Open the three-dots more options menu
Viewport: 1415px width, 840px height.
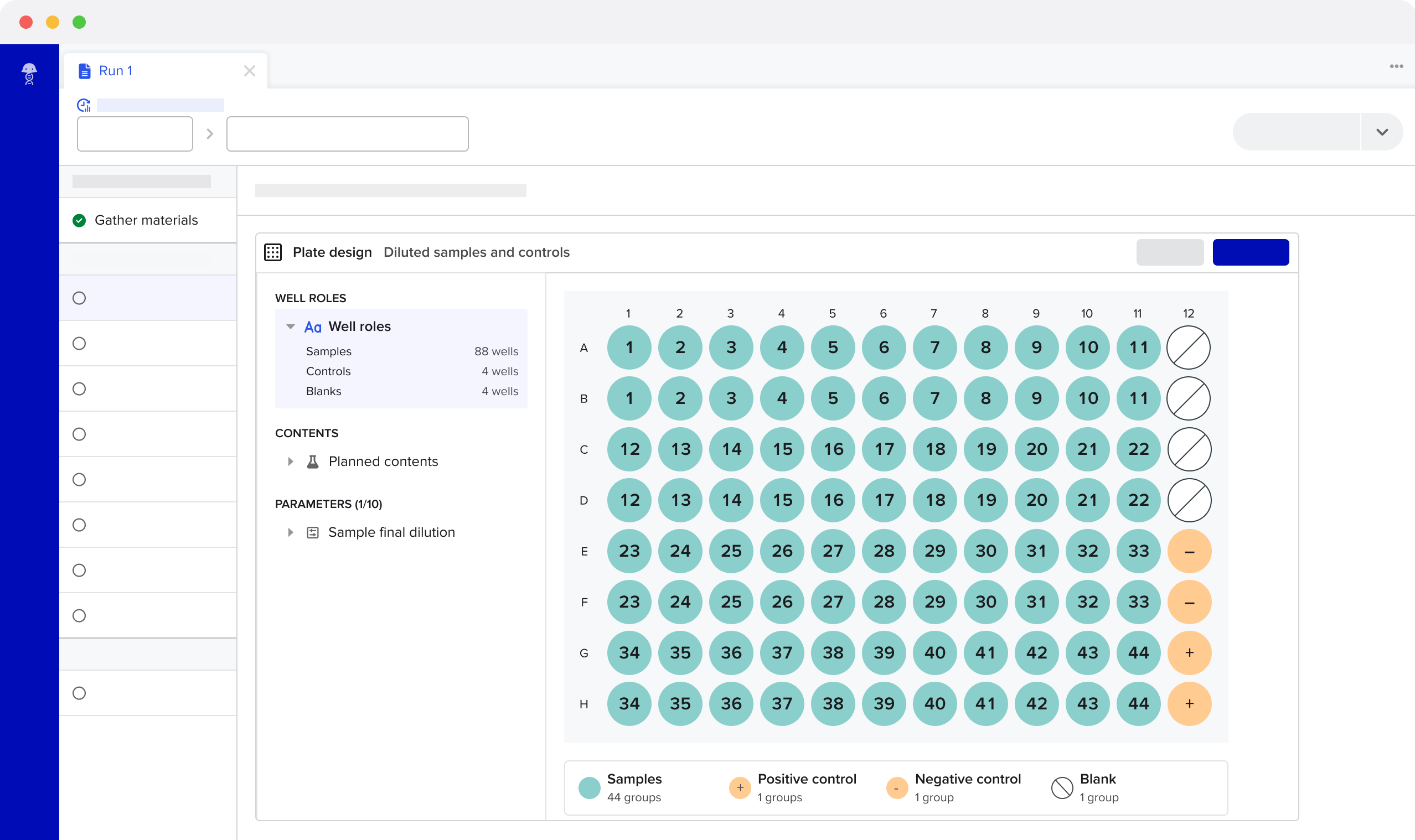[x=1396, y=66]
